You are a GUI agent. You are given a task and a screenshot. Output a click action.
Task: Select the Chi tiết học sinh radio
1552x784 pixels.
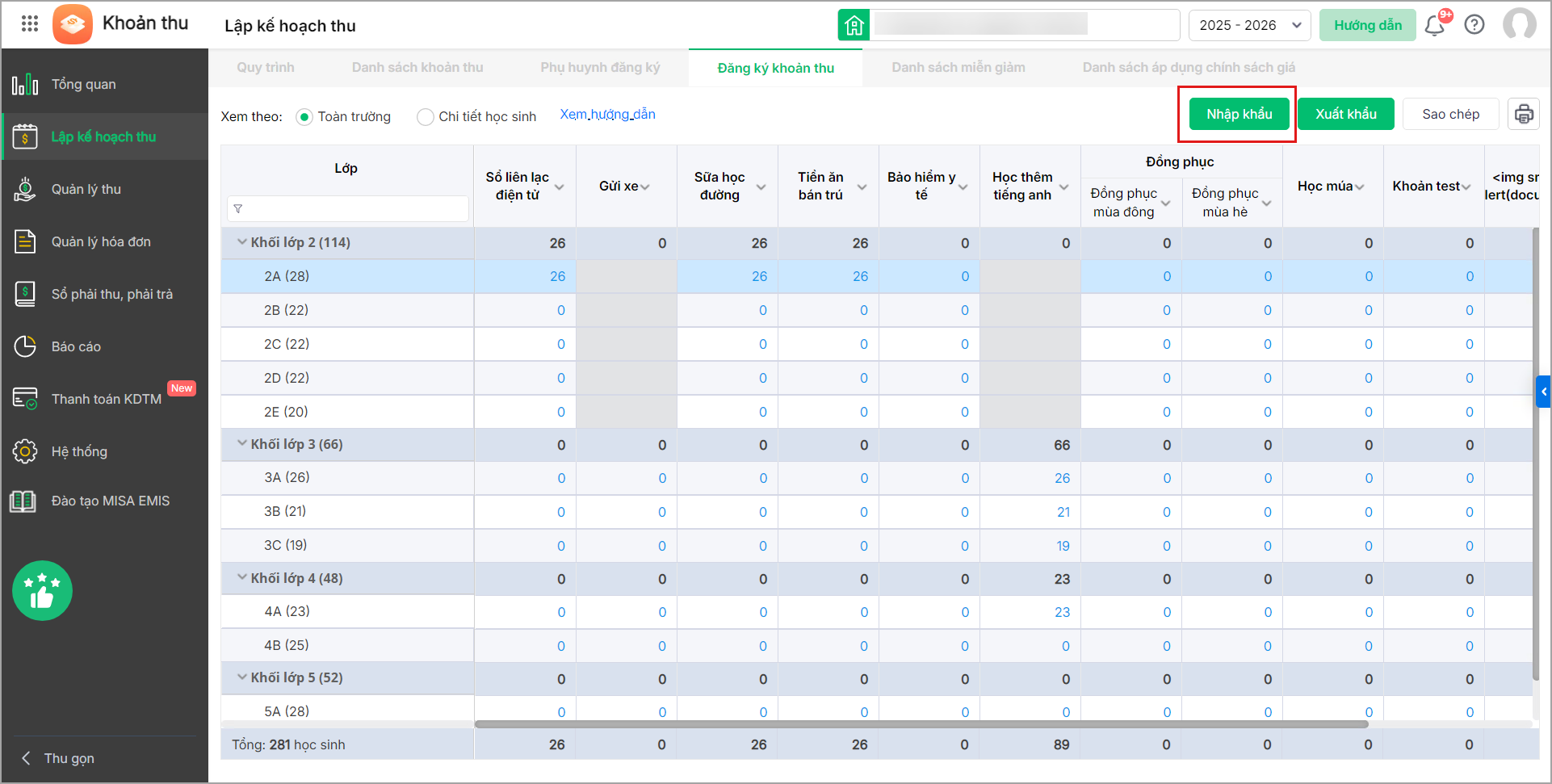tap(425, 117)
